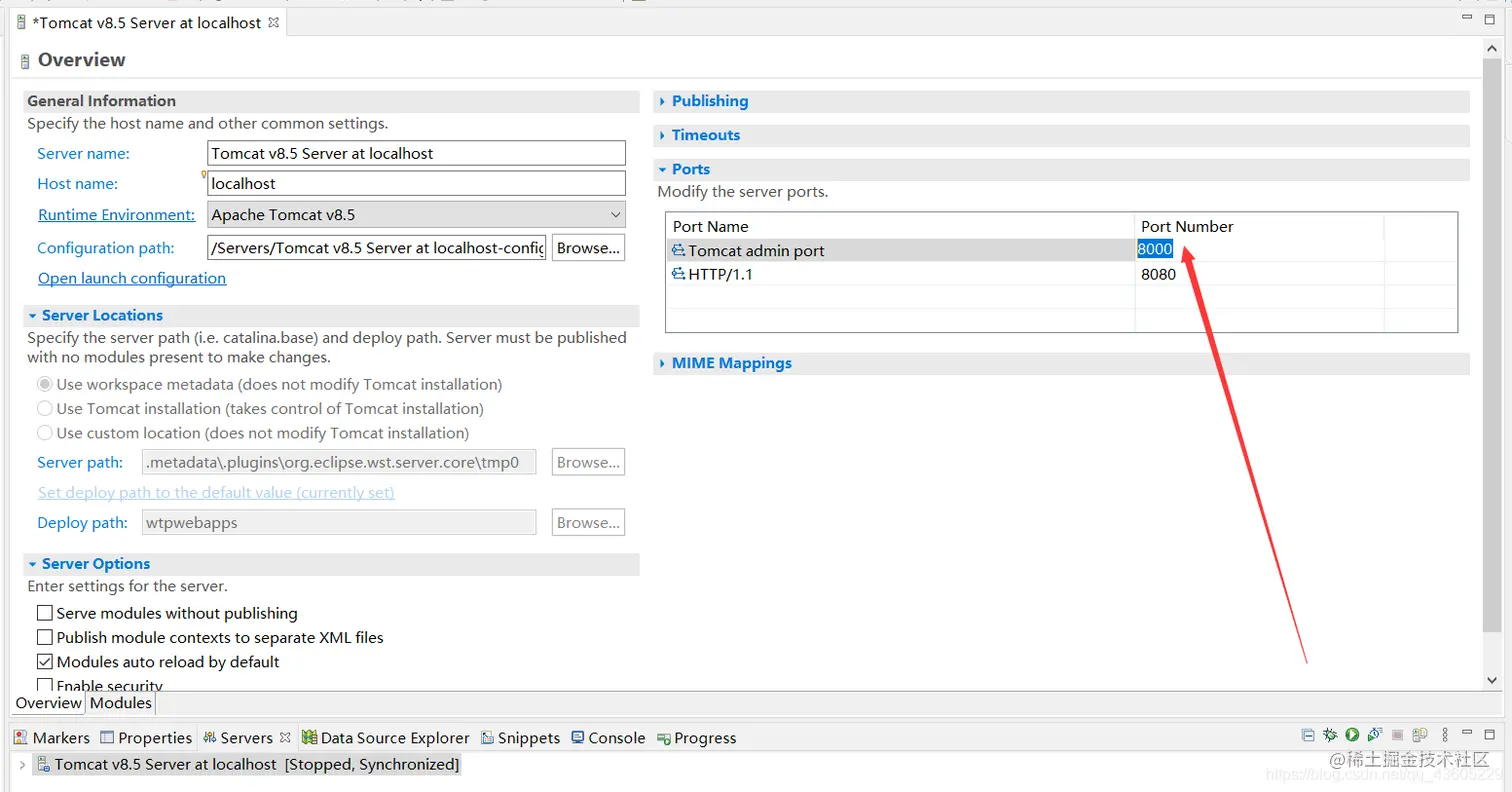Check Publish module contexts to separate XML files

45,637
